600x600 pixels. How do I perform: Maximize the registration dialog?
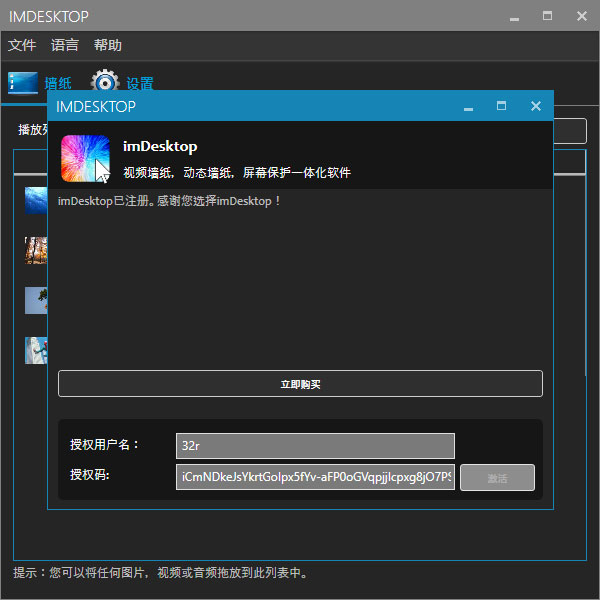(501, 106)
